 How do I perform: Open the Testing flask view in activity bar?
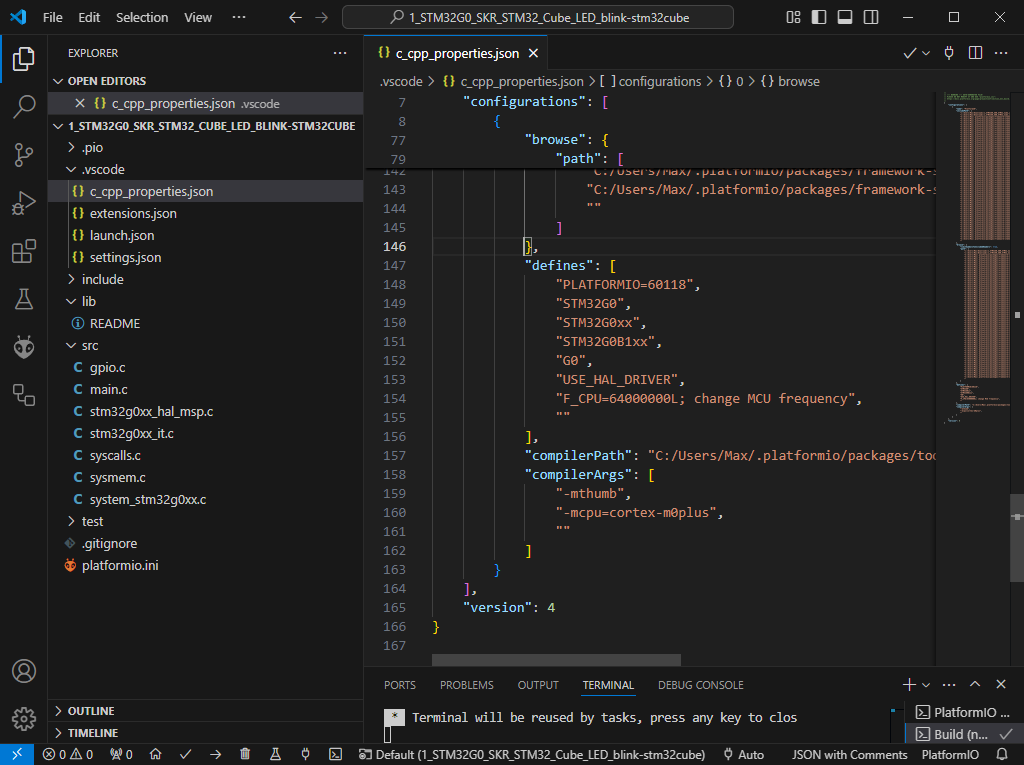click(x=24, y=299)
